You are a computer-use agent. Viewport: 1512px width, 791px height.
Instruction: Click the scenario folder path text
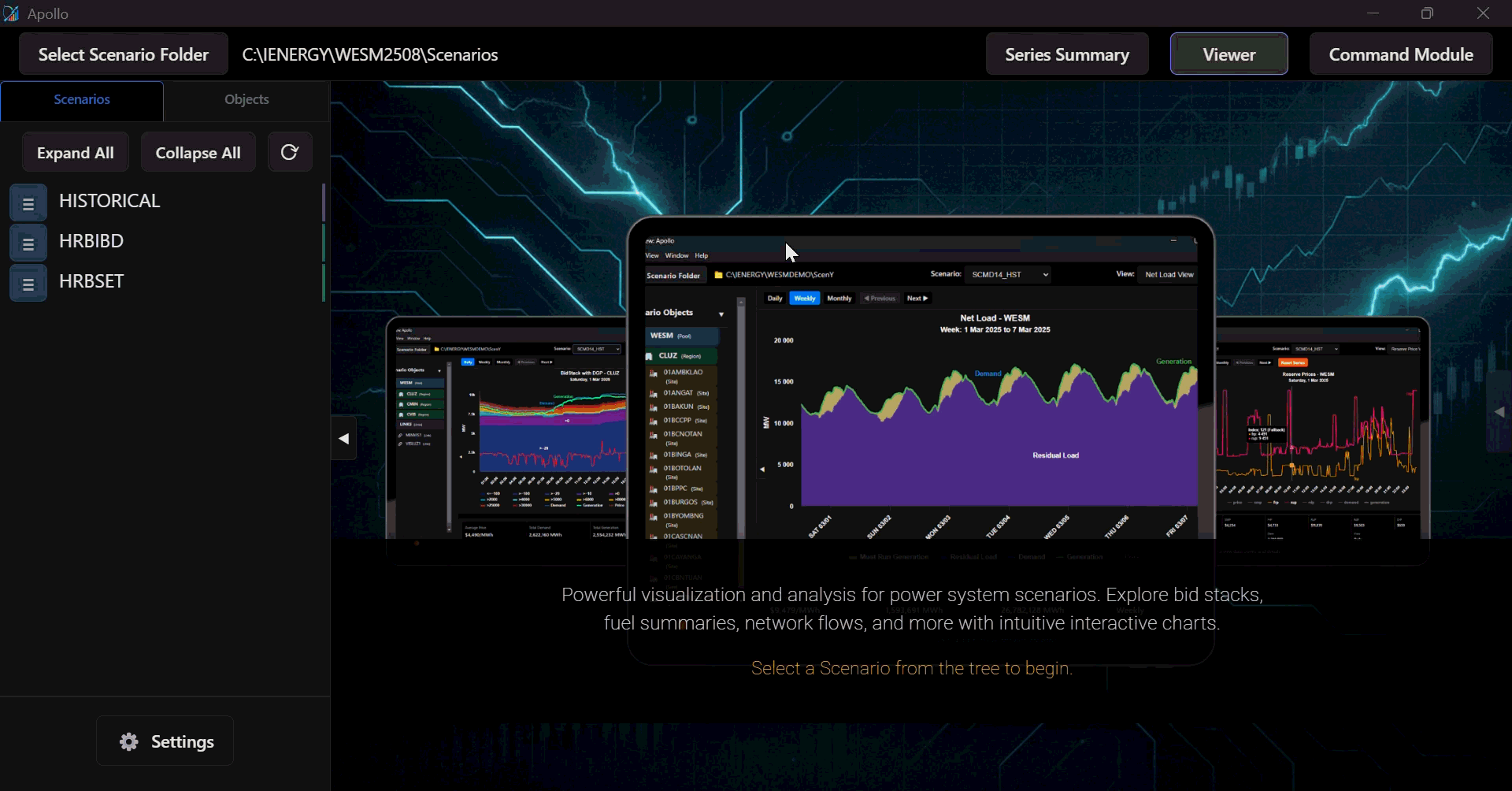tap(370, 55)
